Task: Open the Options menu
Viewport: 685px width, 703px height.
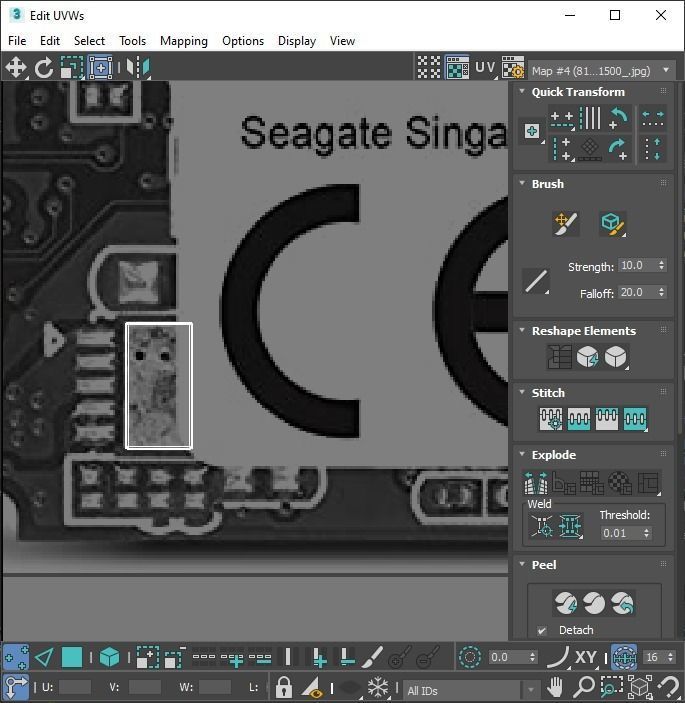Action: coord(243,41)
